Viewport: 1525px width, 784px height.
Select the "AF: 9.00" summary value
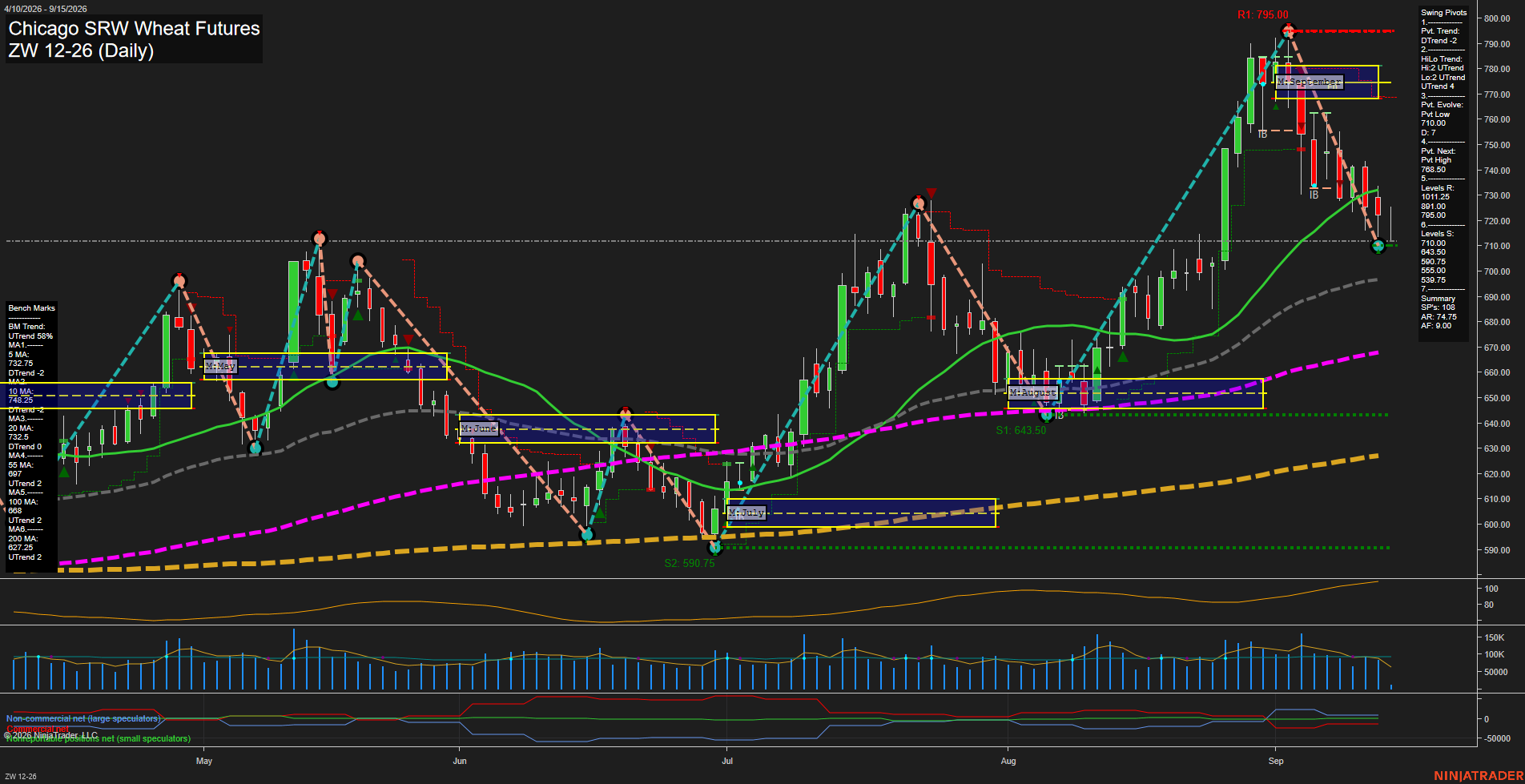pos(1436,326)
